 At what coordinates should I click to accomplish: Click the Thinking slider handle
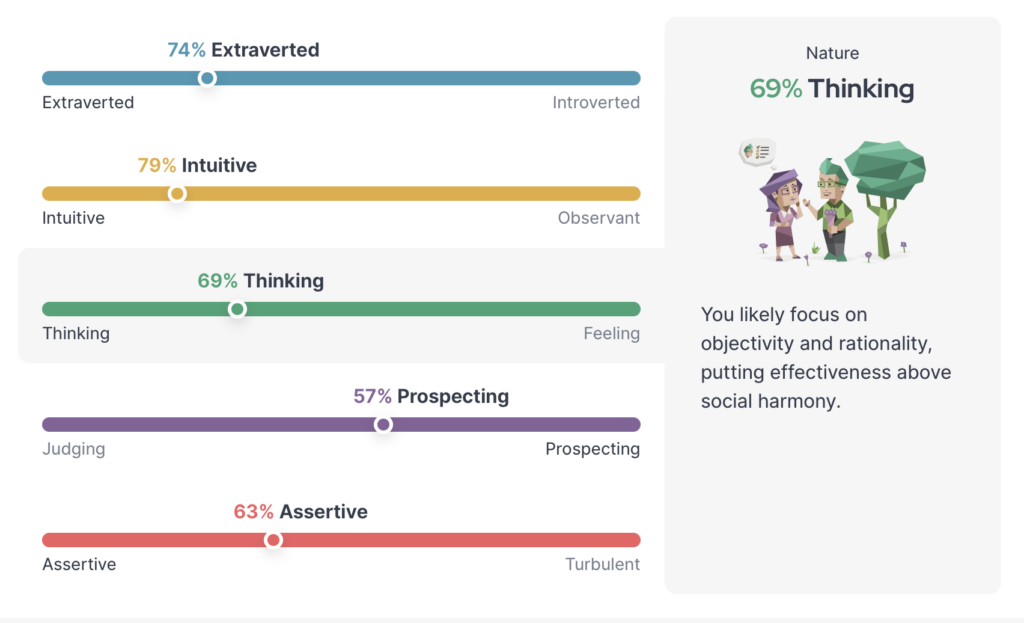(x=237, y=309)
